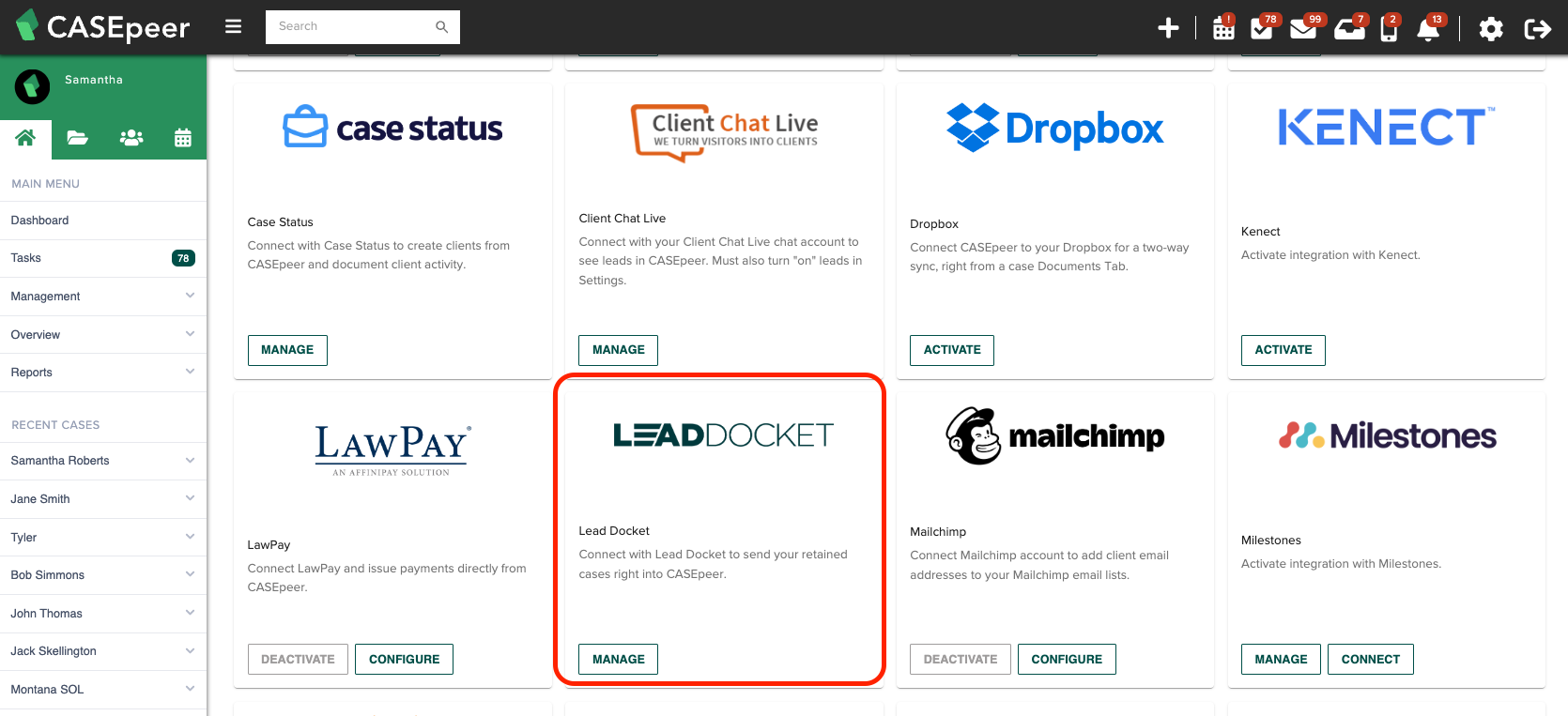Image resolution: width=1568 pixels, height=716 pixels.
Task: Select the people group icon in sidebar
Action: coord(131,138)
